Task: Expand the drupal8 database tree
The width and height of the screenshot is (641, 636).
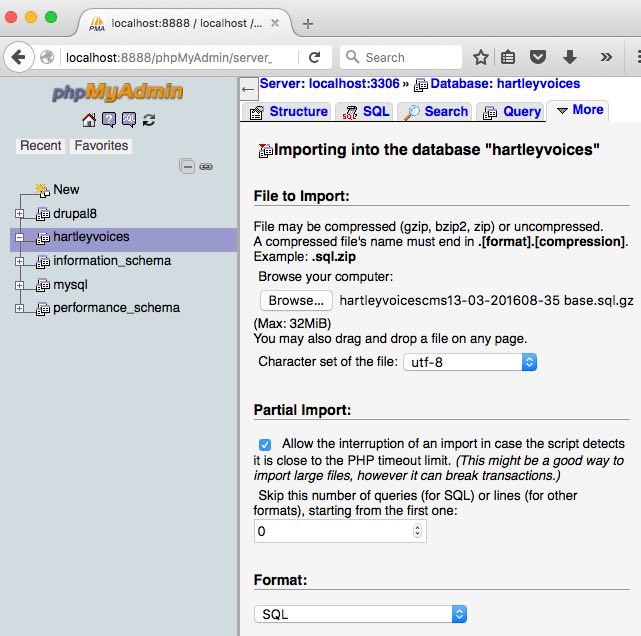Action: click(19, 213)
